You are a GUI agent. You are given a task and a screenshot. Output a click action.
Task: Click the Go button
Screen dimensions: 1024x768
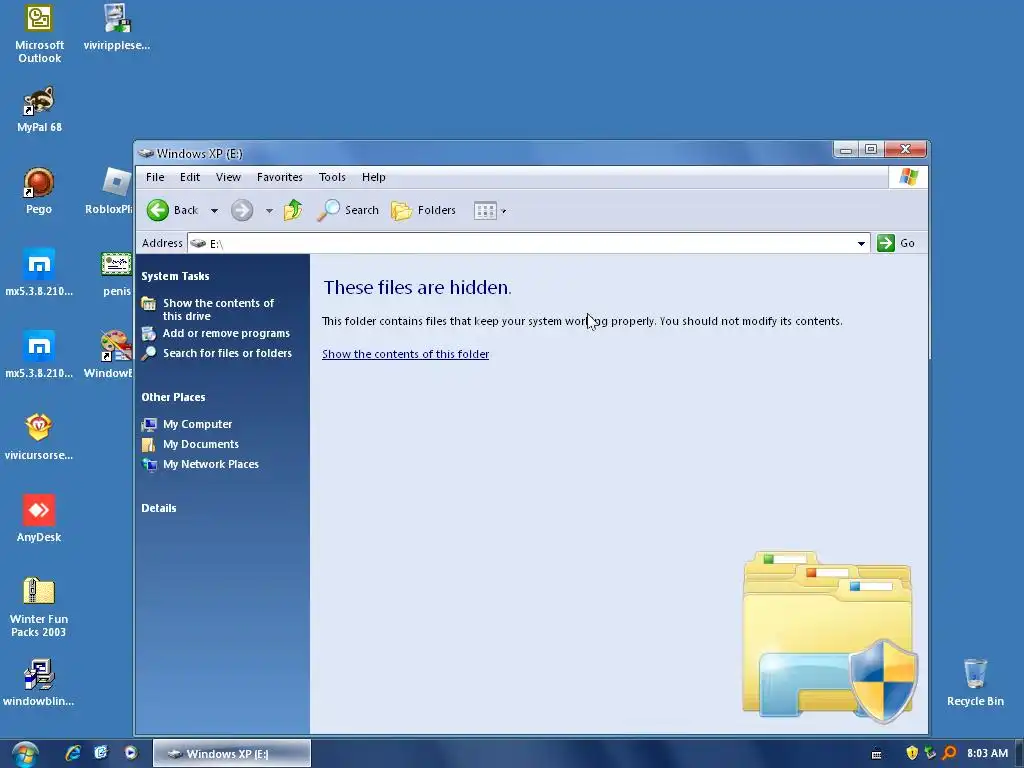click(896, 243)
